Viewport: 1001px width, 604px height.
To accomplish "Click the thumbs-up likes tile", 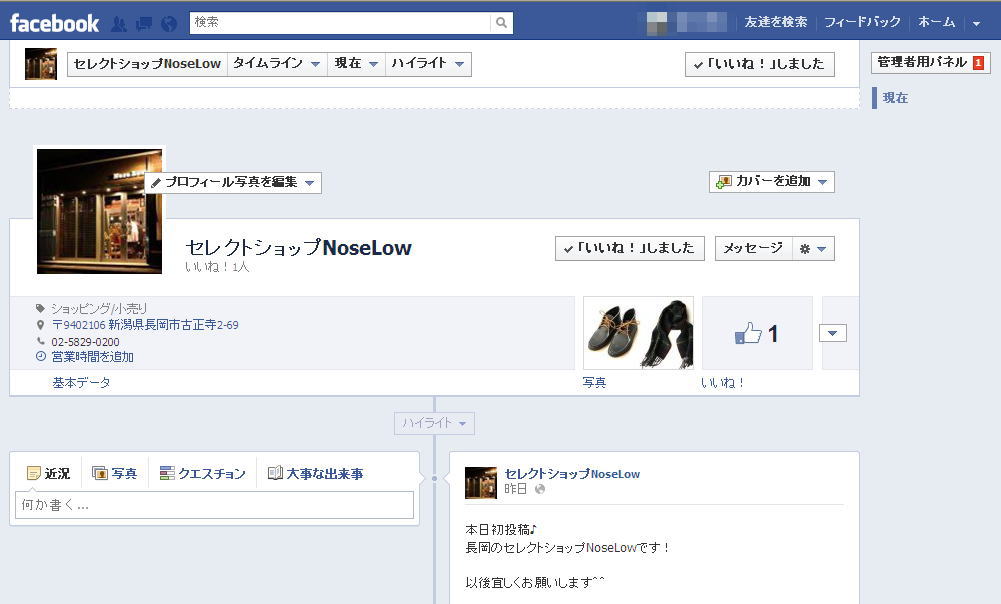I will 757,333.
